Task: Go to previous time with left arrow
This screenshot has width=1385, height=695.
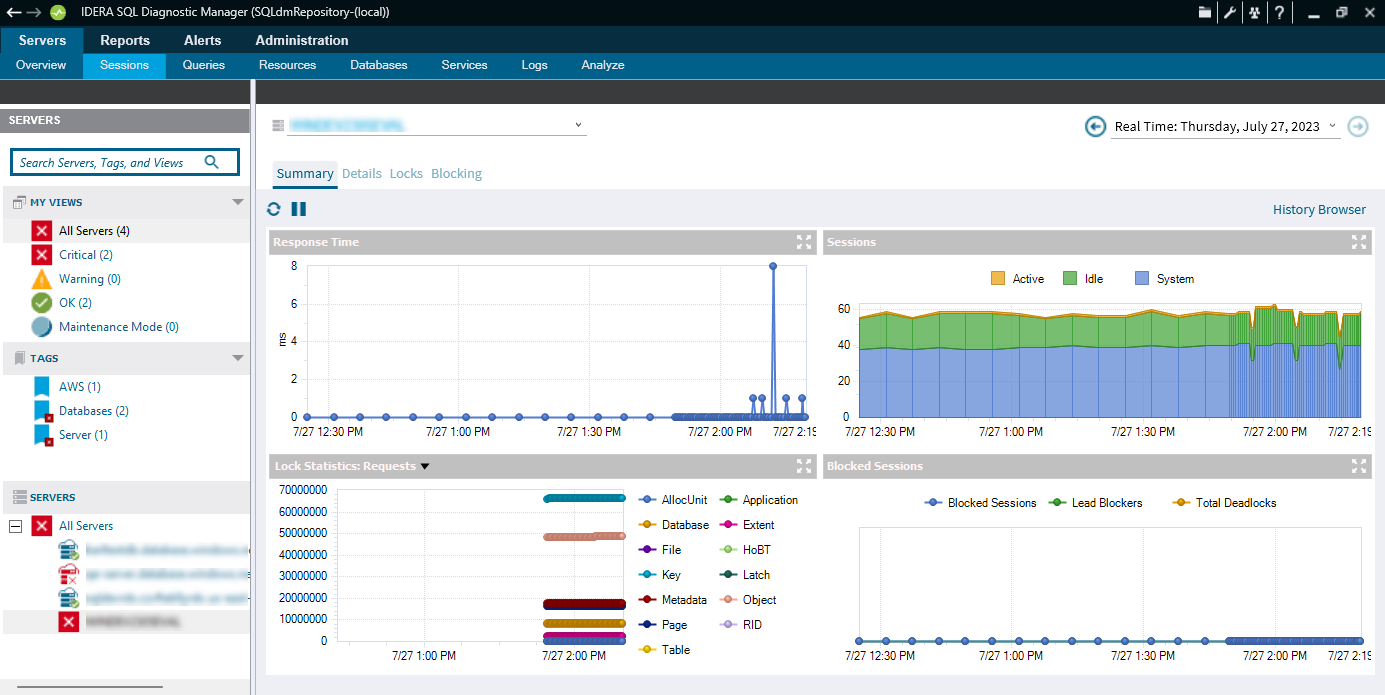Action: point(1096,126)
